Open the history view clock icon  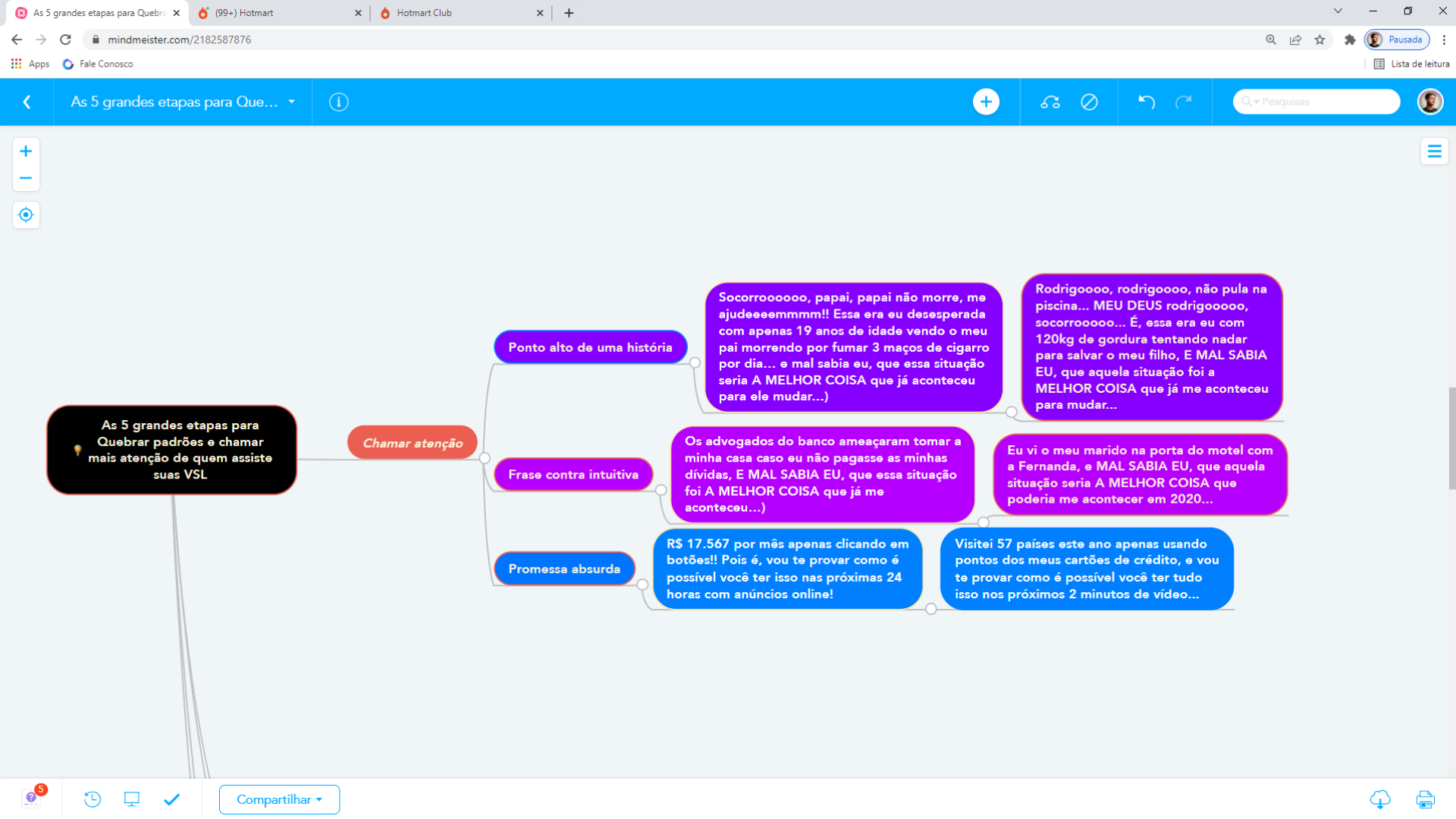93,799
